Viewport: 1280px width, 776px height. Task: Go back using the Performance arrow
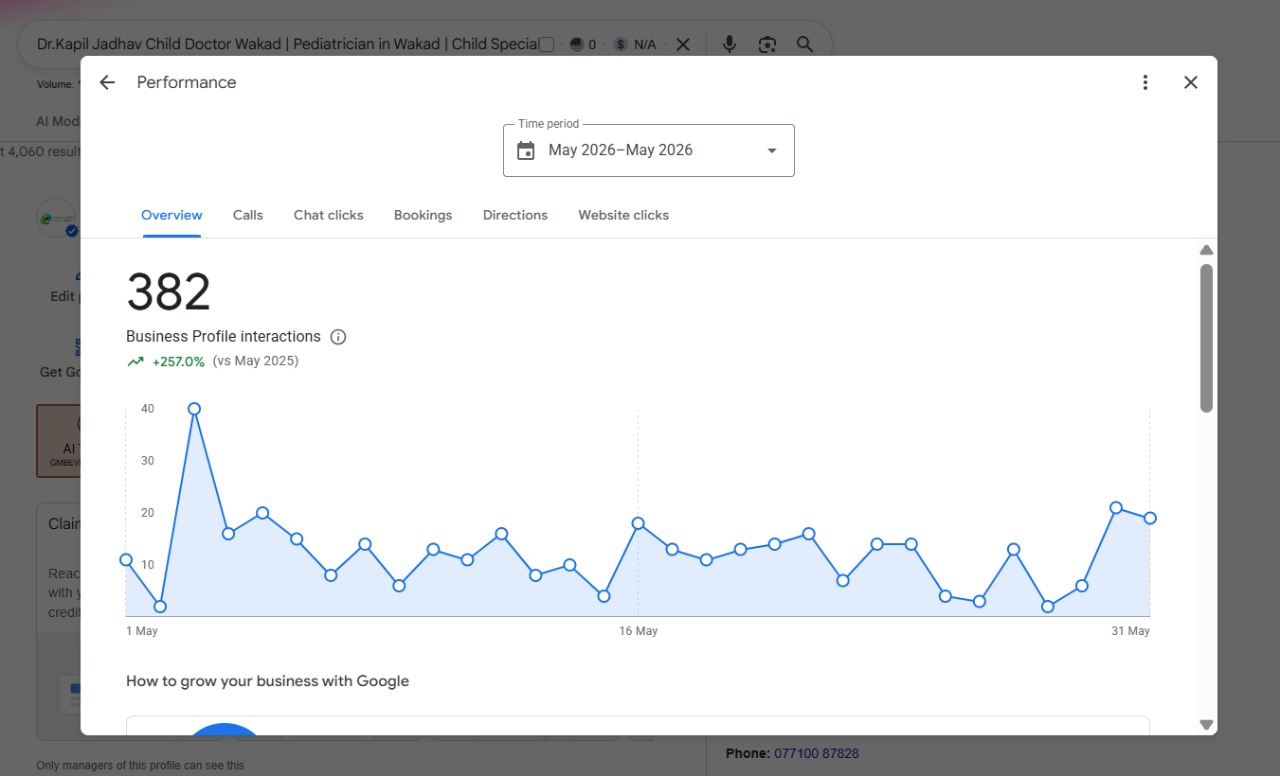click(107, 83)
